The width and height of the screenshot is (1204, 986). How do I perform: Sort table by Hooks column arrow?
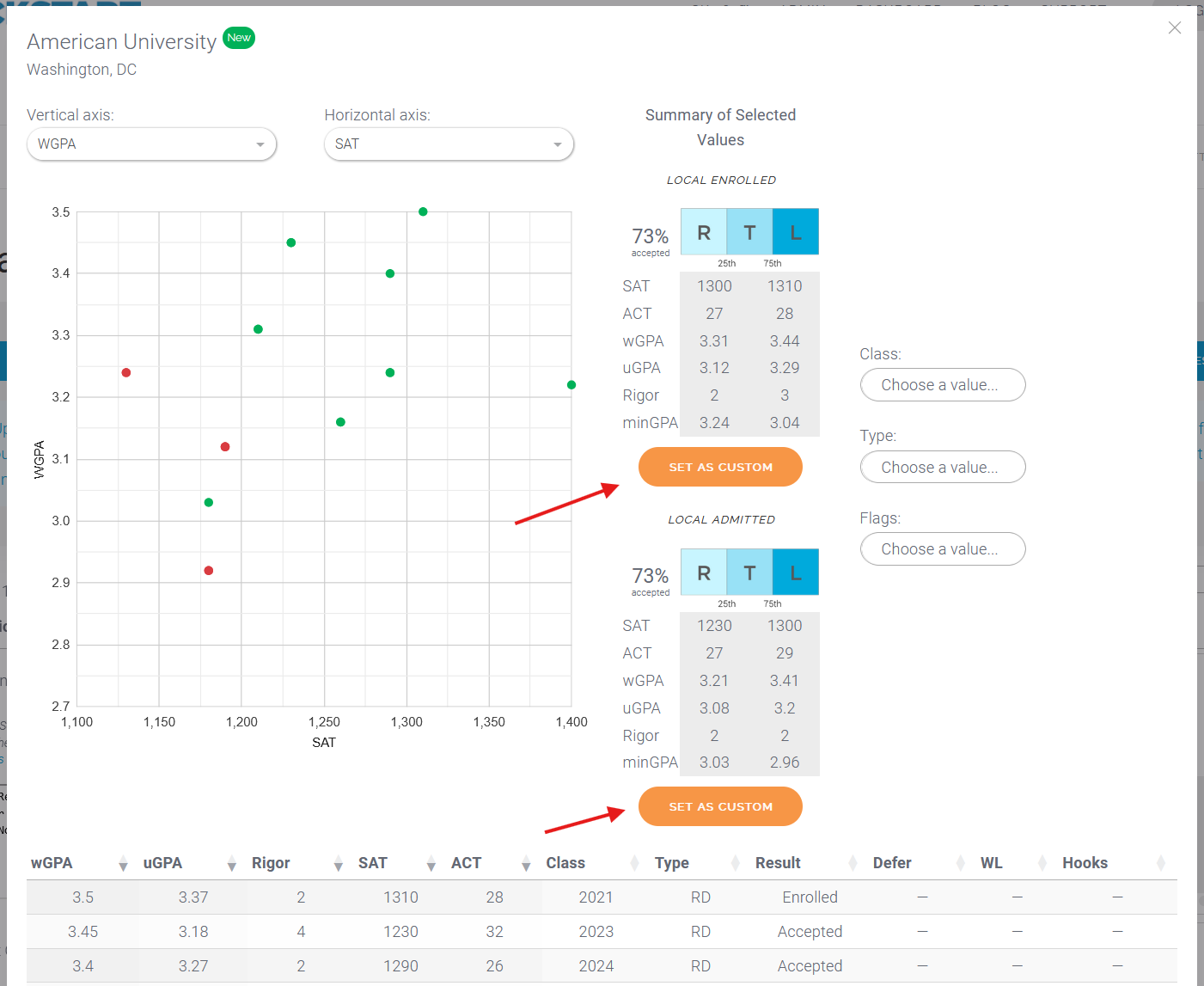pos(1160,863)
